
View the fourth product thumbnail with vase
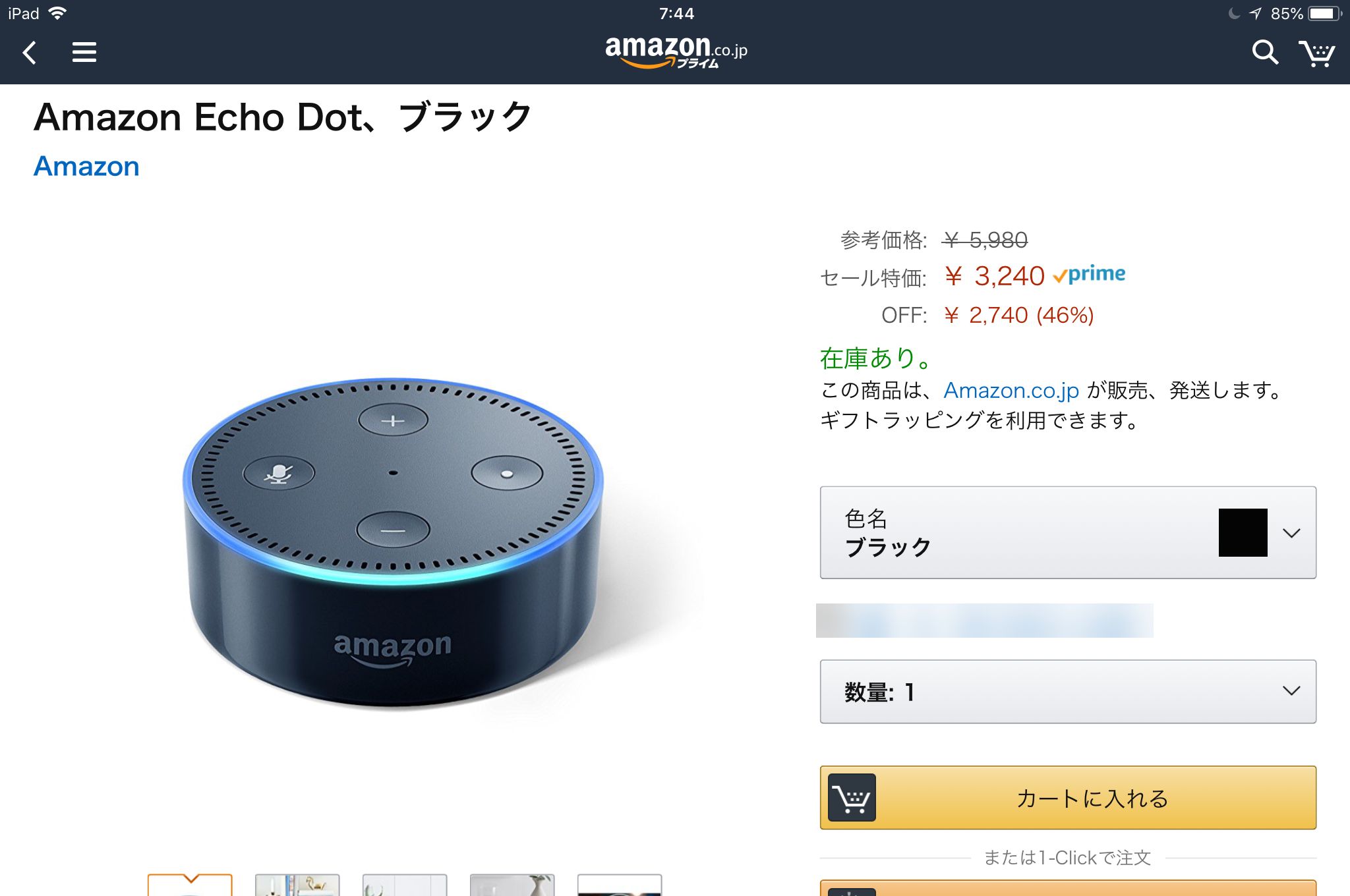[x=512, y=885]
